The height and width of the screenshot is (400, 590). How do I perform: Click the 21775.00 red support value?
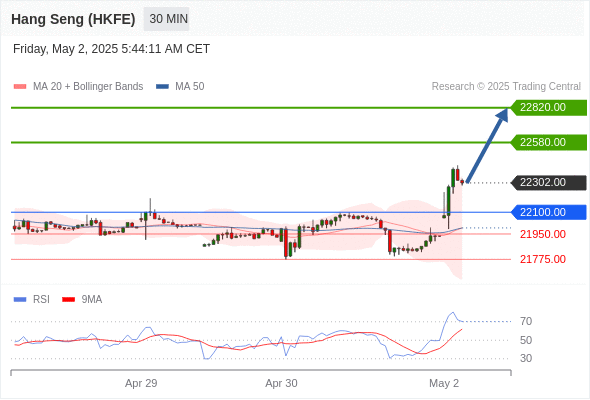[x=543, y=259]
